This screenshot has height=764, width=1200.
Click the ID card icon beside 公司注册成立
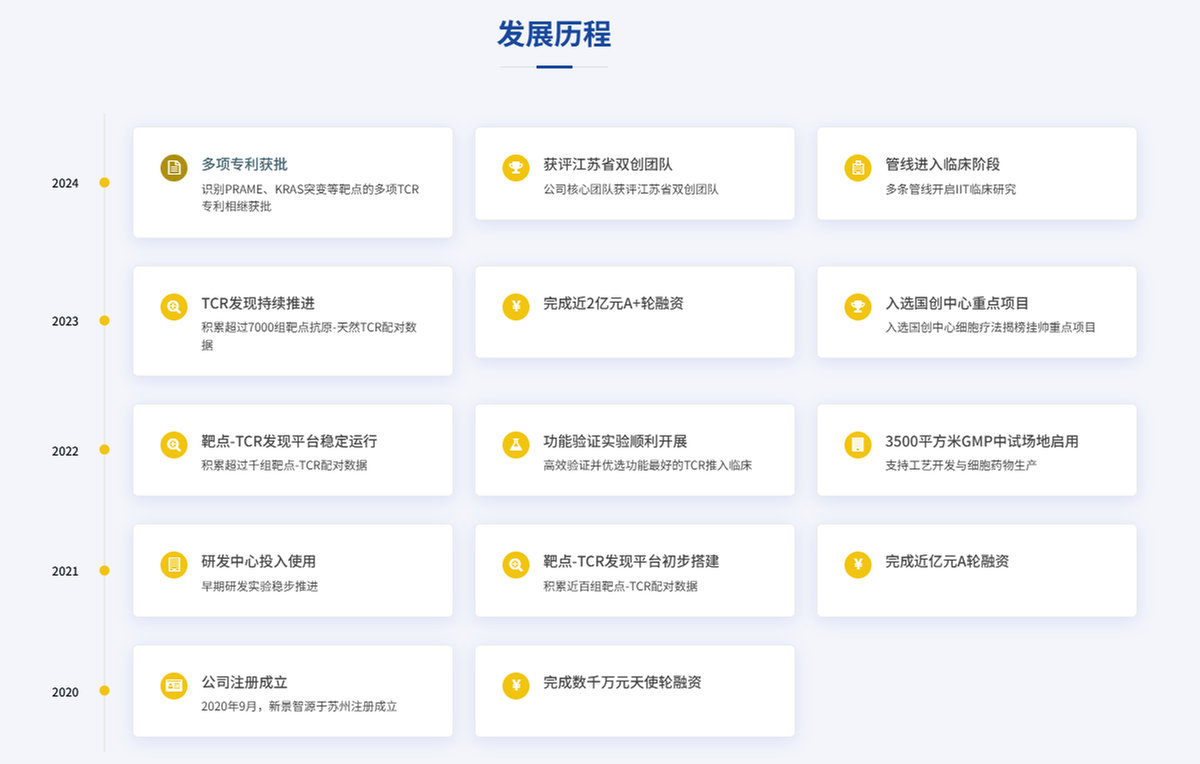(174, 686)
